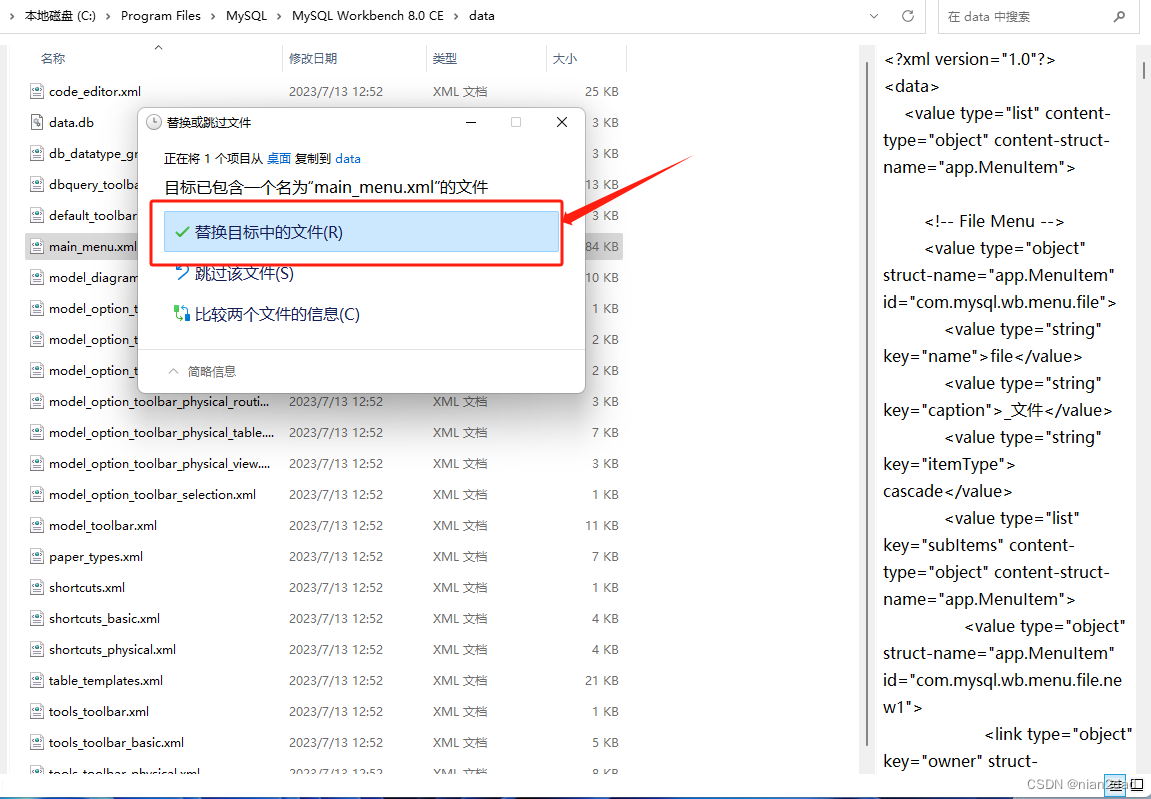Click the table_templates.xml file icon
The height and width of the screenshot is (799, 1151).
click(x=37, y=680)
